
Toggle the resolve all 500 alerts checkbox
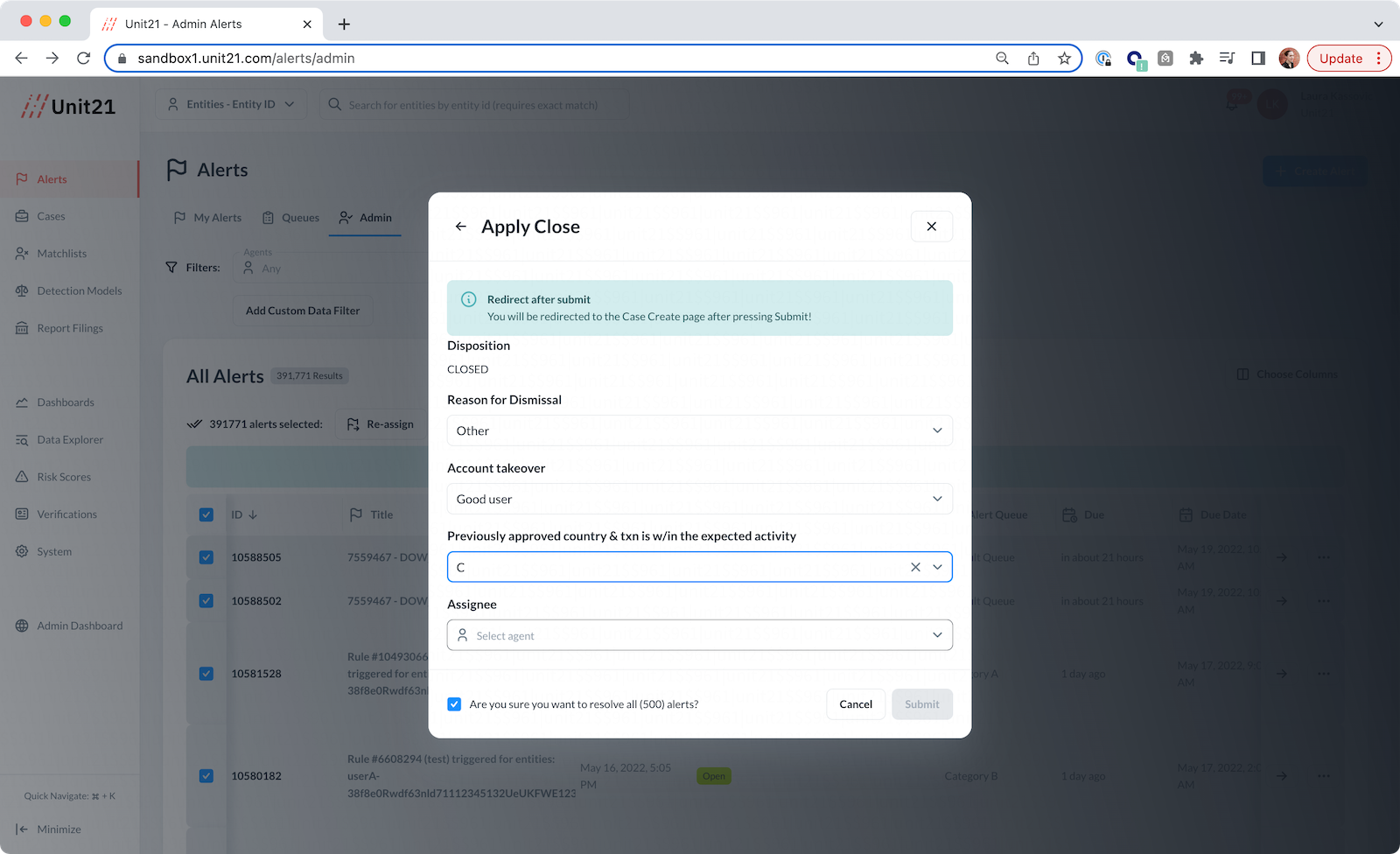tap(454, 704)
